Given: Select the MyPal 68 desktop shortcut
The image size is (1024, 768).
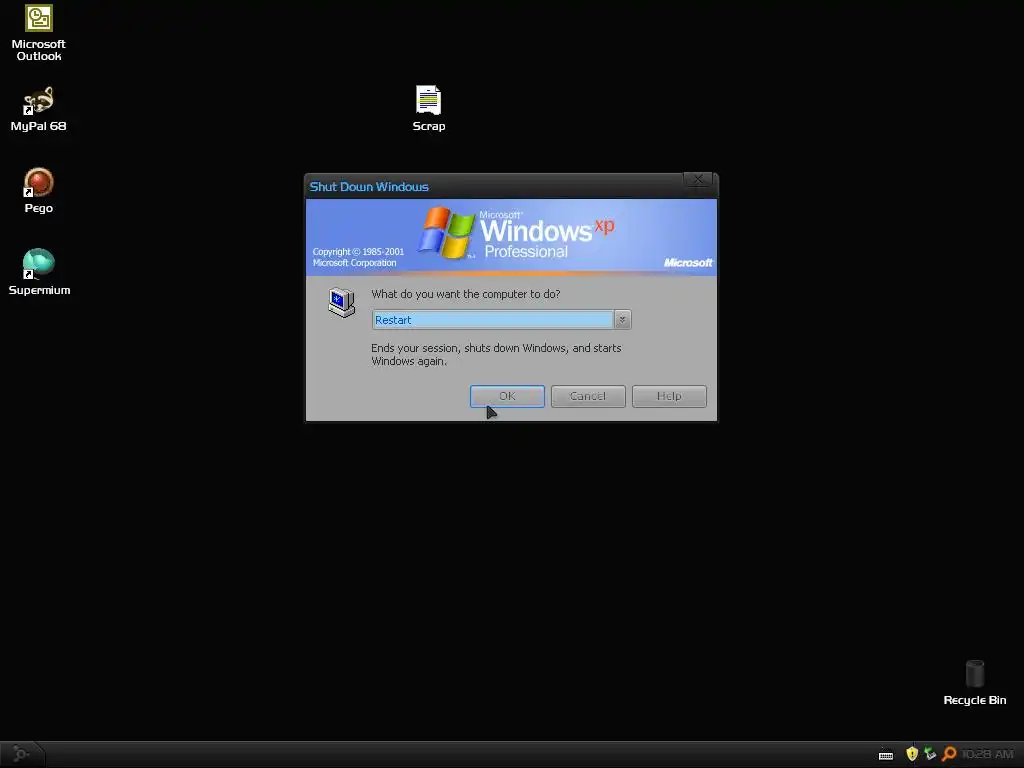Looking at the screenshot, I should coord(39,109).
